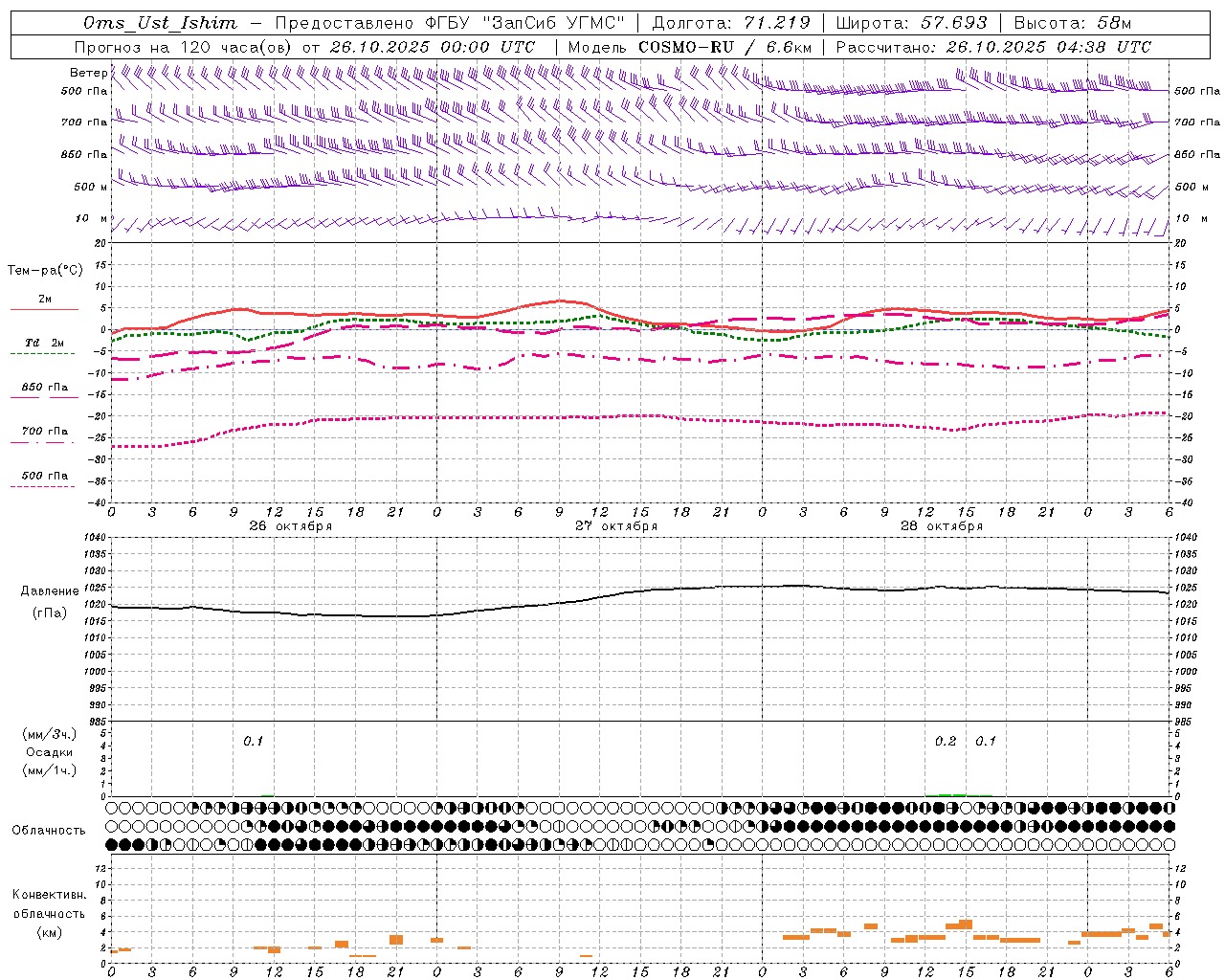Click the station name Oms_Ust_Ishim in the header
The width and height of the screenshot is (1225, 980).
coord(160,23)
